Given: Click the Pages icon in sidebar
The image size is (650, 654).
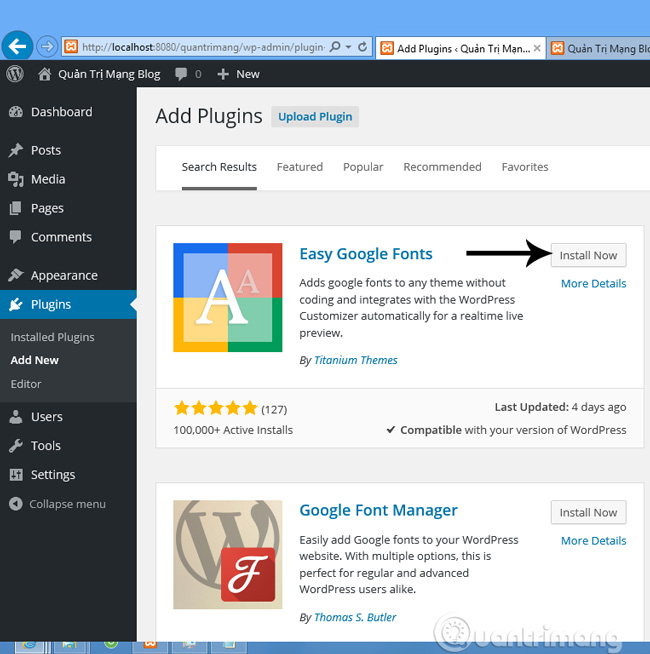Looking at the screenshot, I should click(x=15, y=208).
